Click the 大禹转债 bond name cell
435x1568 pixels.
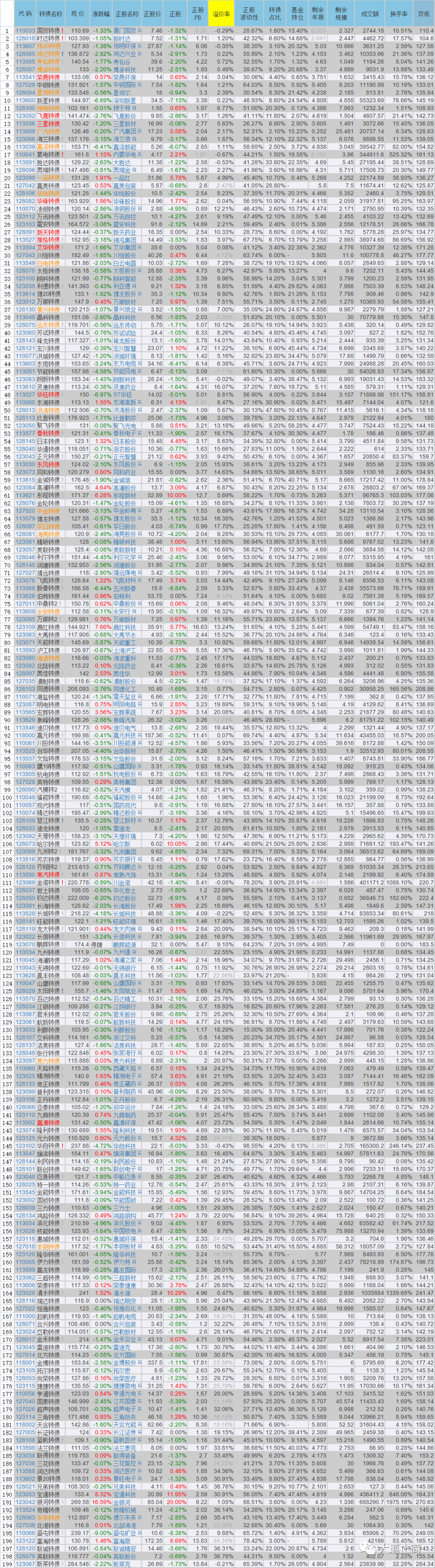tap(51, 635)
